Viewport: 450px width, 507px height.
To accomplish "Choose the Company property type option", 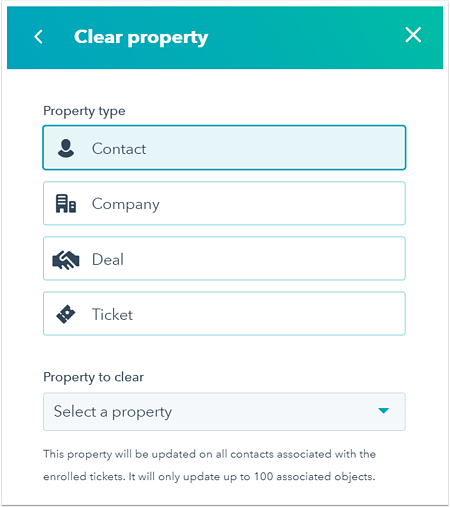I will (224, 203).
